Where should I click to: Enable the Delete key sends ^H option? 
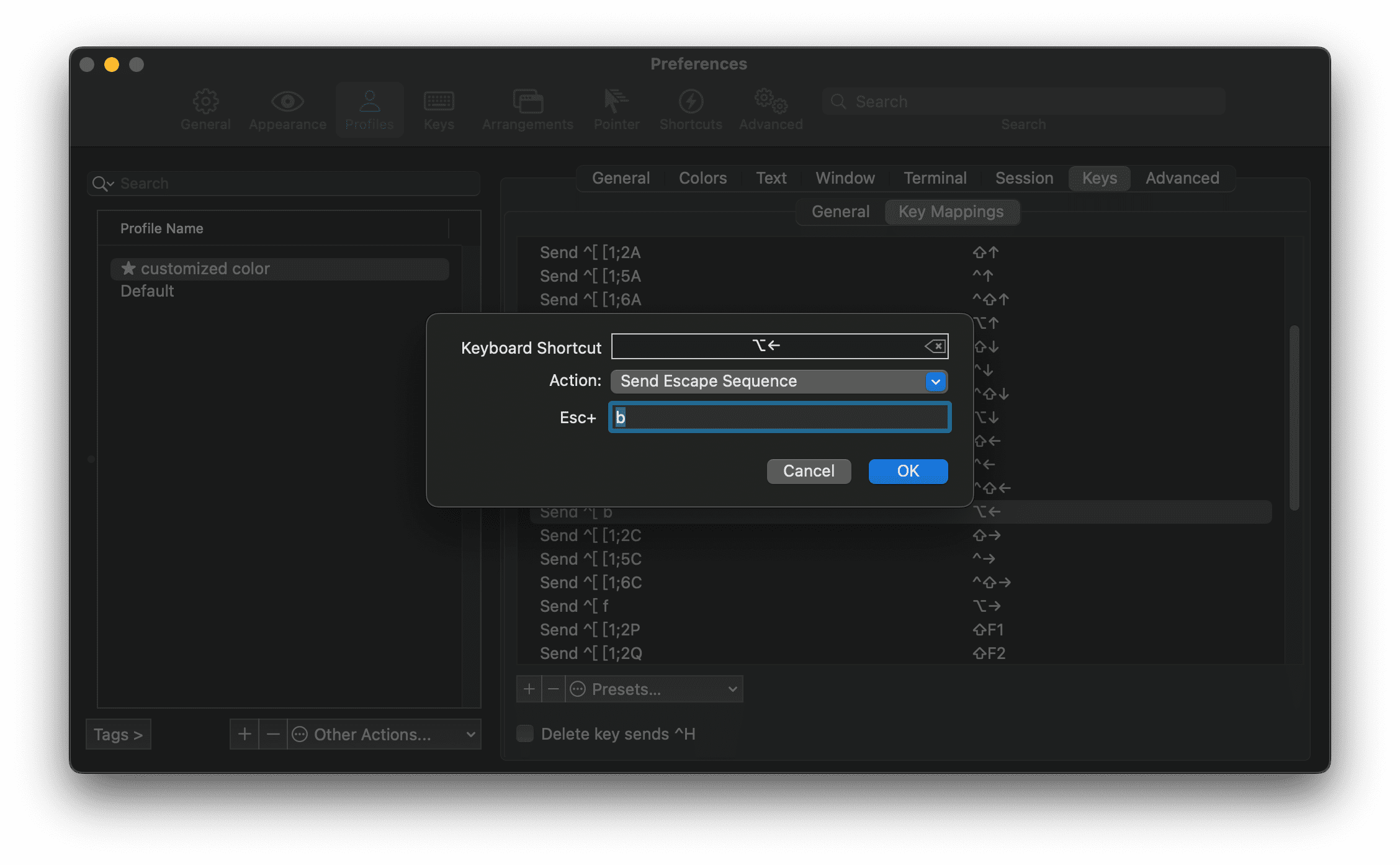[x=524, y=733]
